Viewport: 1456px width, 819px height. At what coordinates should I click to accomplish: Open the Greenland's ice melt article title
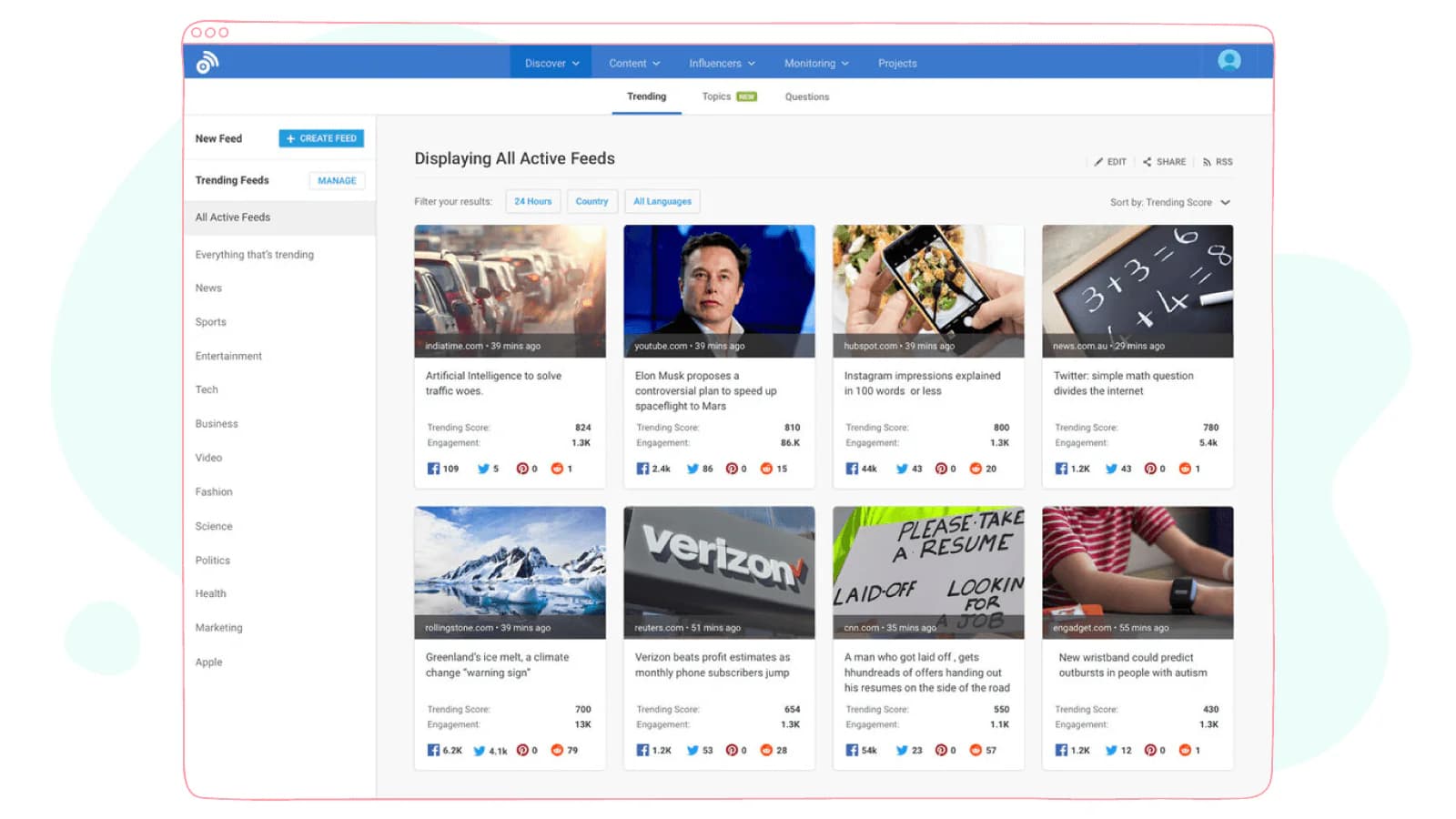click(x=497, y=664)
